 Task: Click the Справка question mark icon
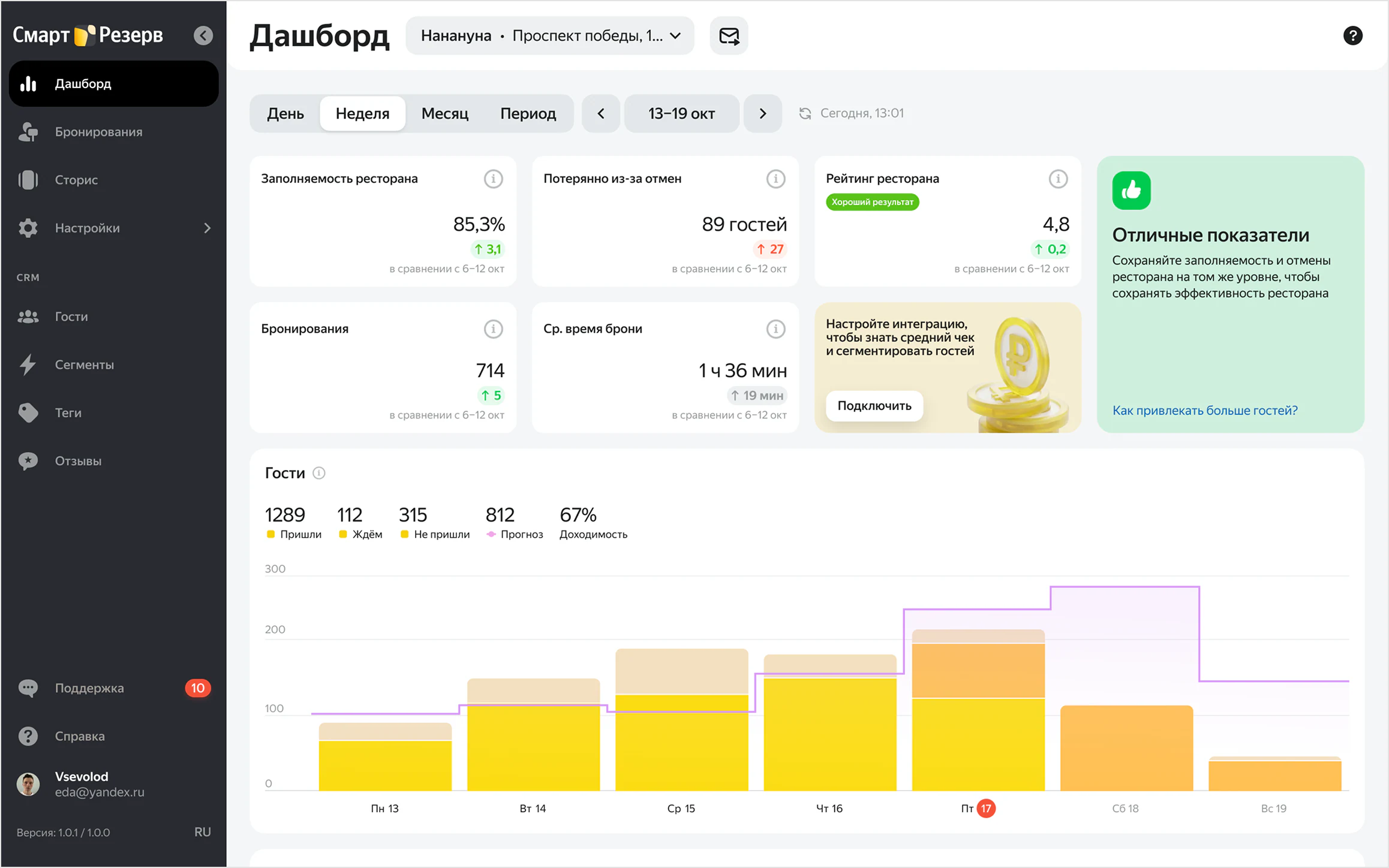pos(28,736)
